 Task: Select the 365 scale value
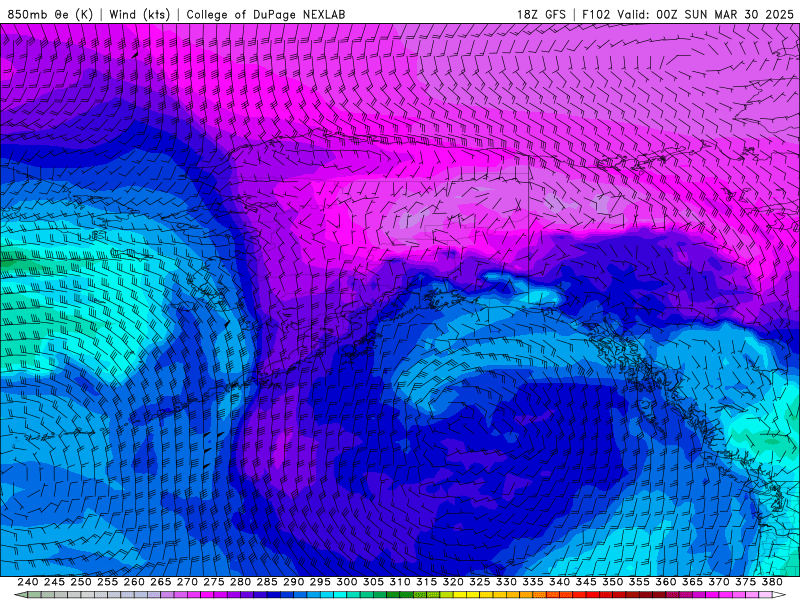coord(692,582)
